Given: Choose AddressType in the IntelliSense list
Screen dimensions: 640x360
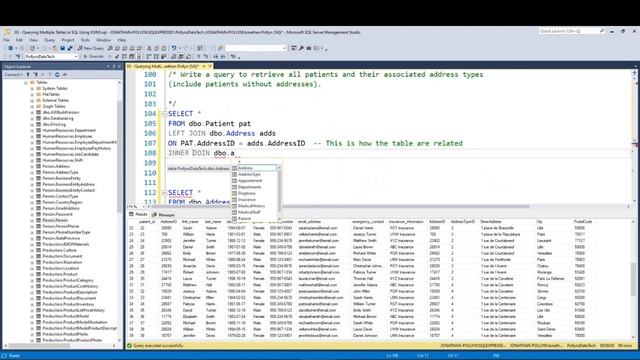Looking at the screenshot, I should pos(254,174).
